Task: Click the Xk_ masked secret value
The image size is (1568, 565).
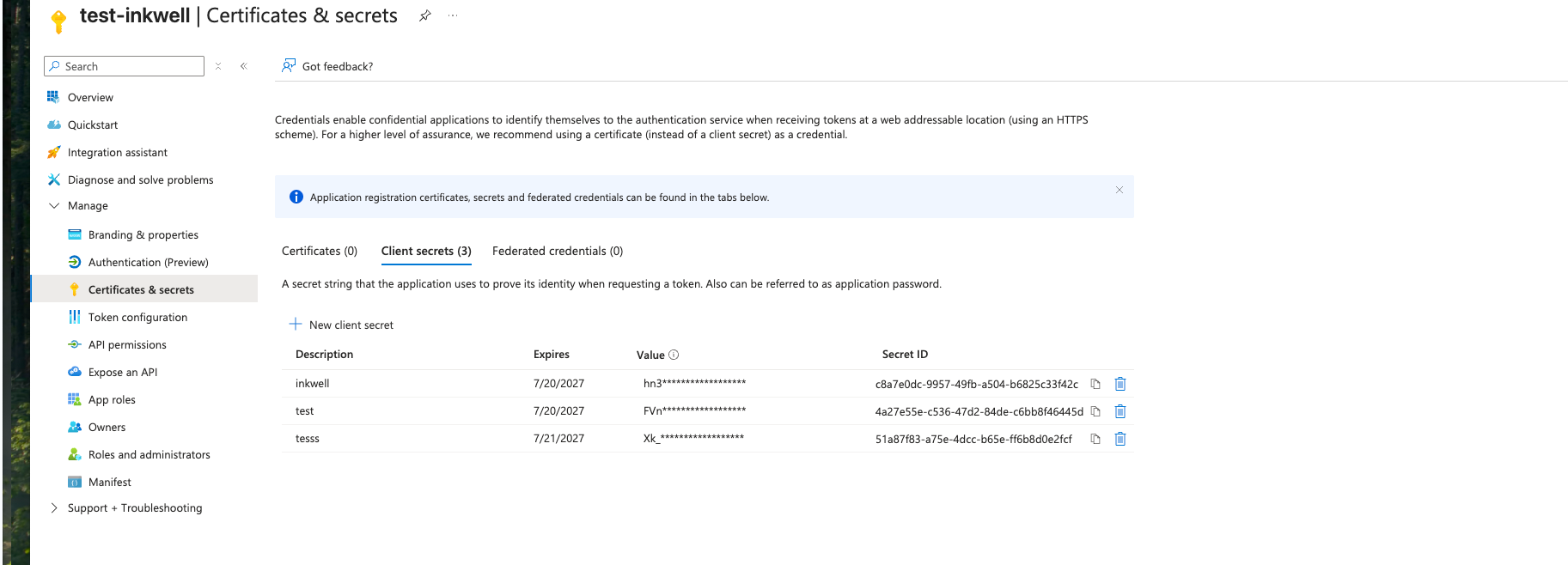Action: [x=693, y=439]
